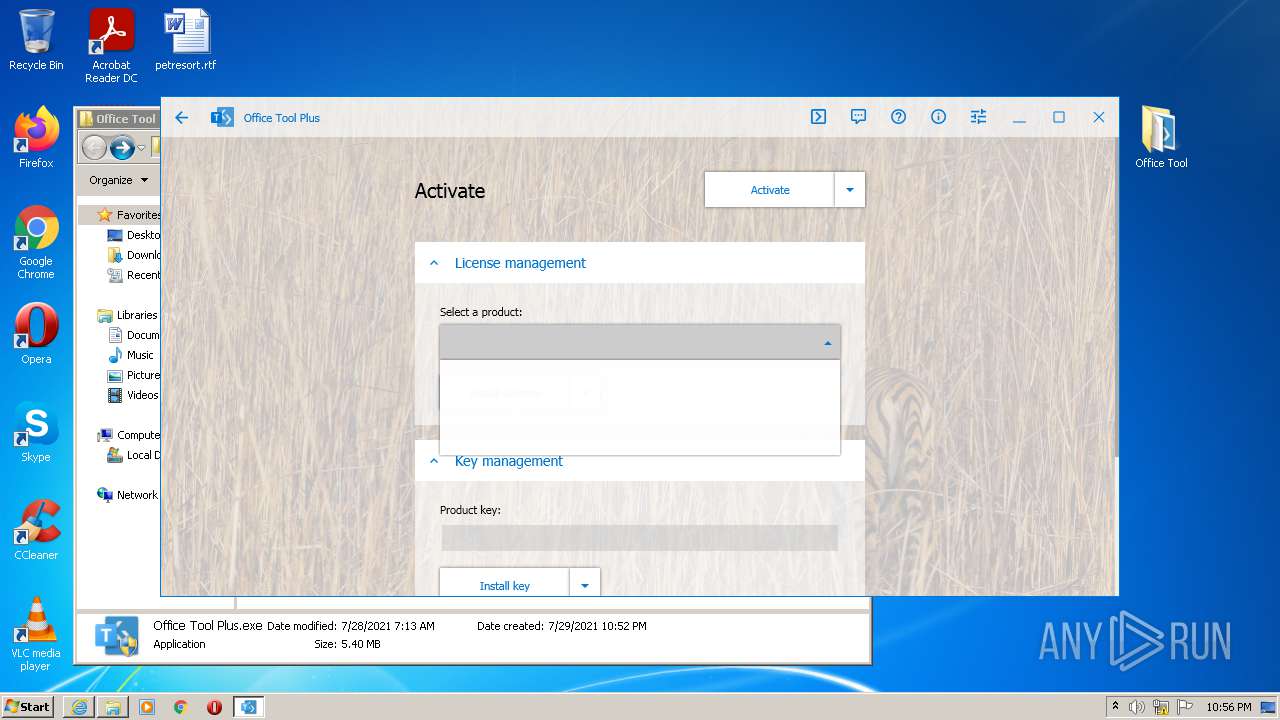Click the 10:56 PM taskbar clock

(1229, 707)
